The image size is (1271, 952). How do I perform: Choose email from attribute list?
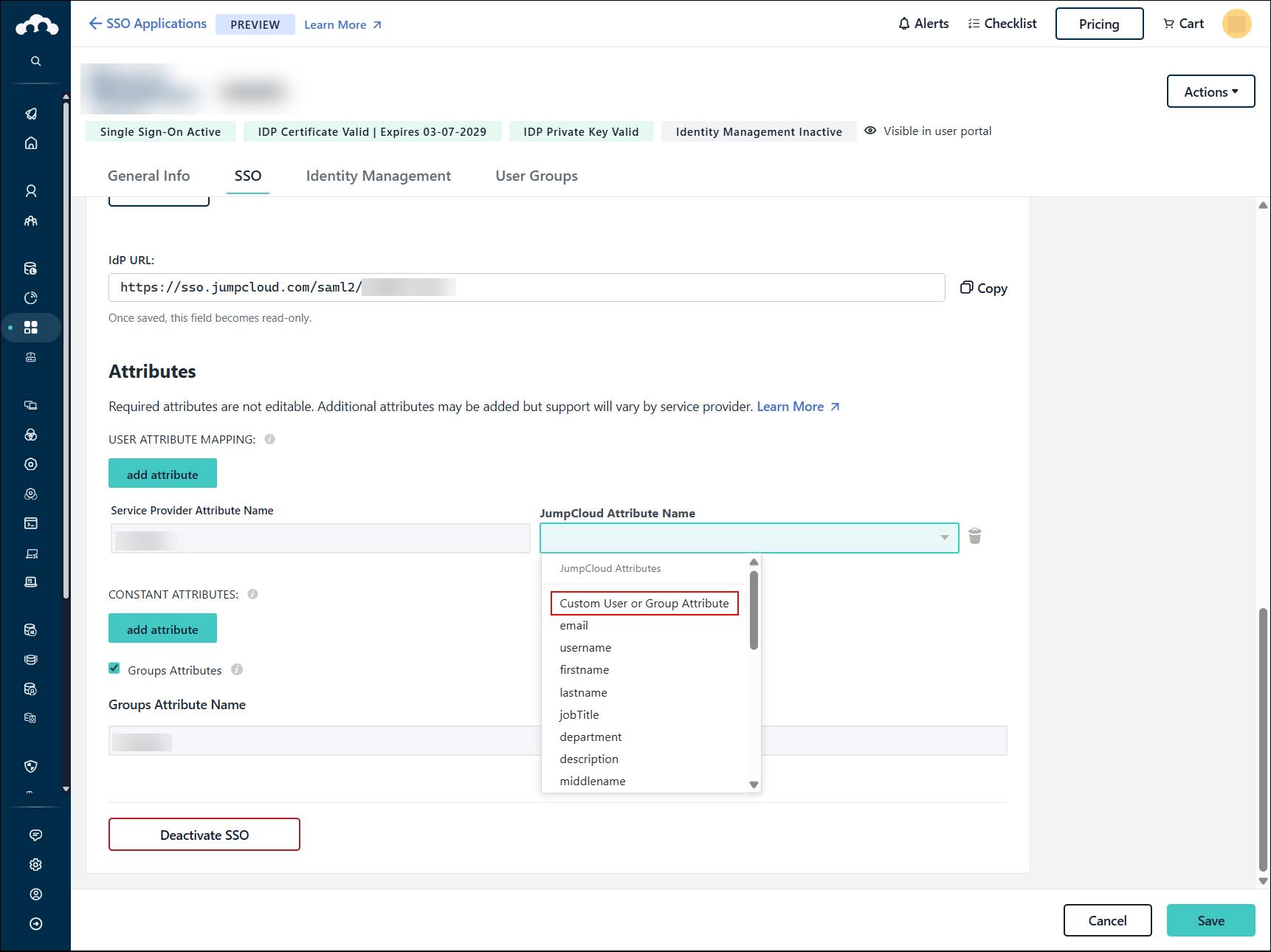[x=574, y=626]
